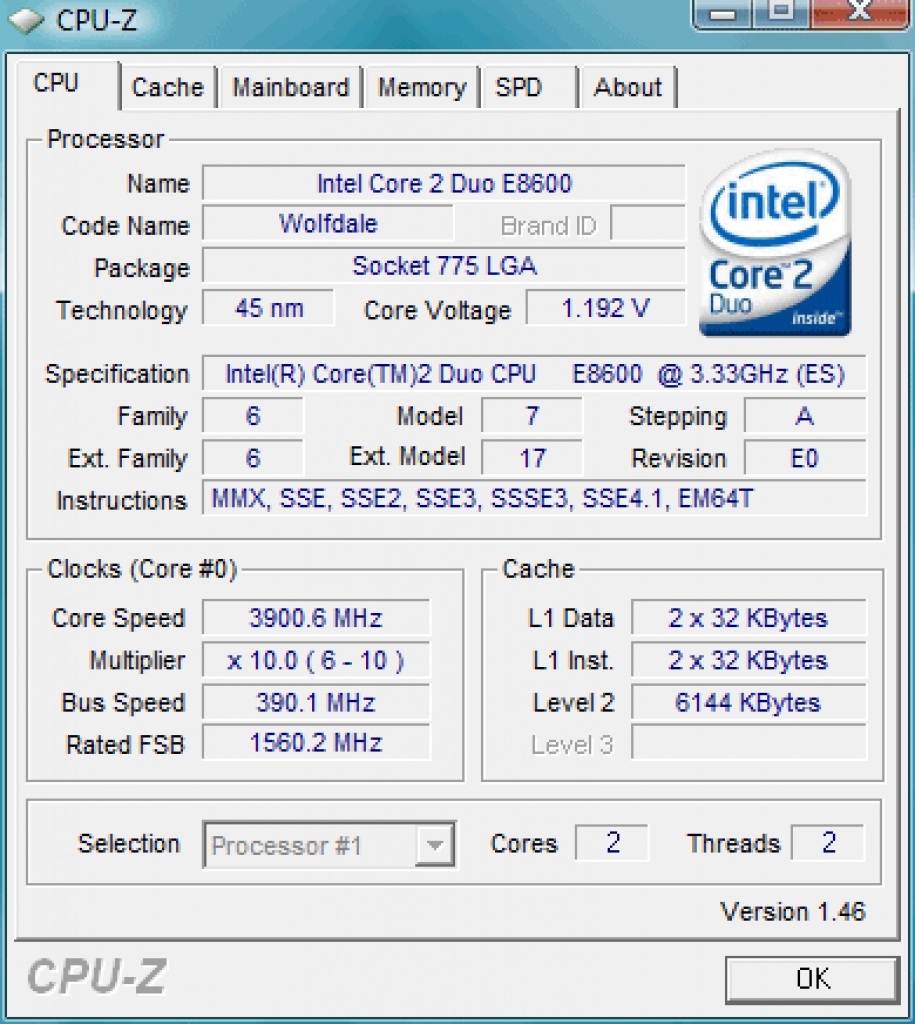Click the Ext. Family value field
This screenshot has height=1024, width=915.
click(253, 458)
